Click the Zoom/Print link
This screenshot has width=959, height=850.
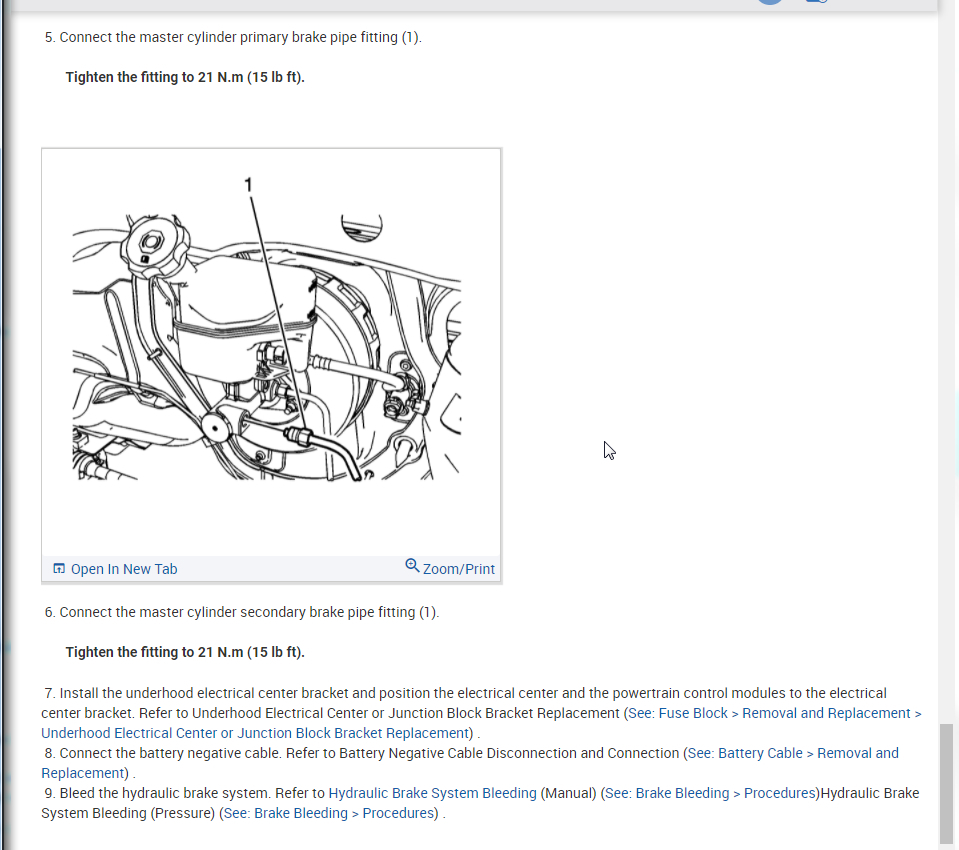459,569
